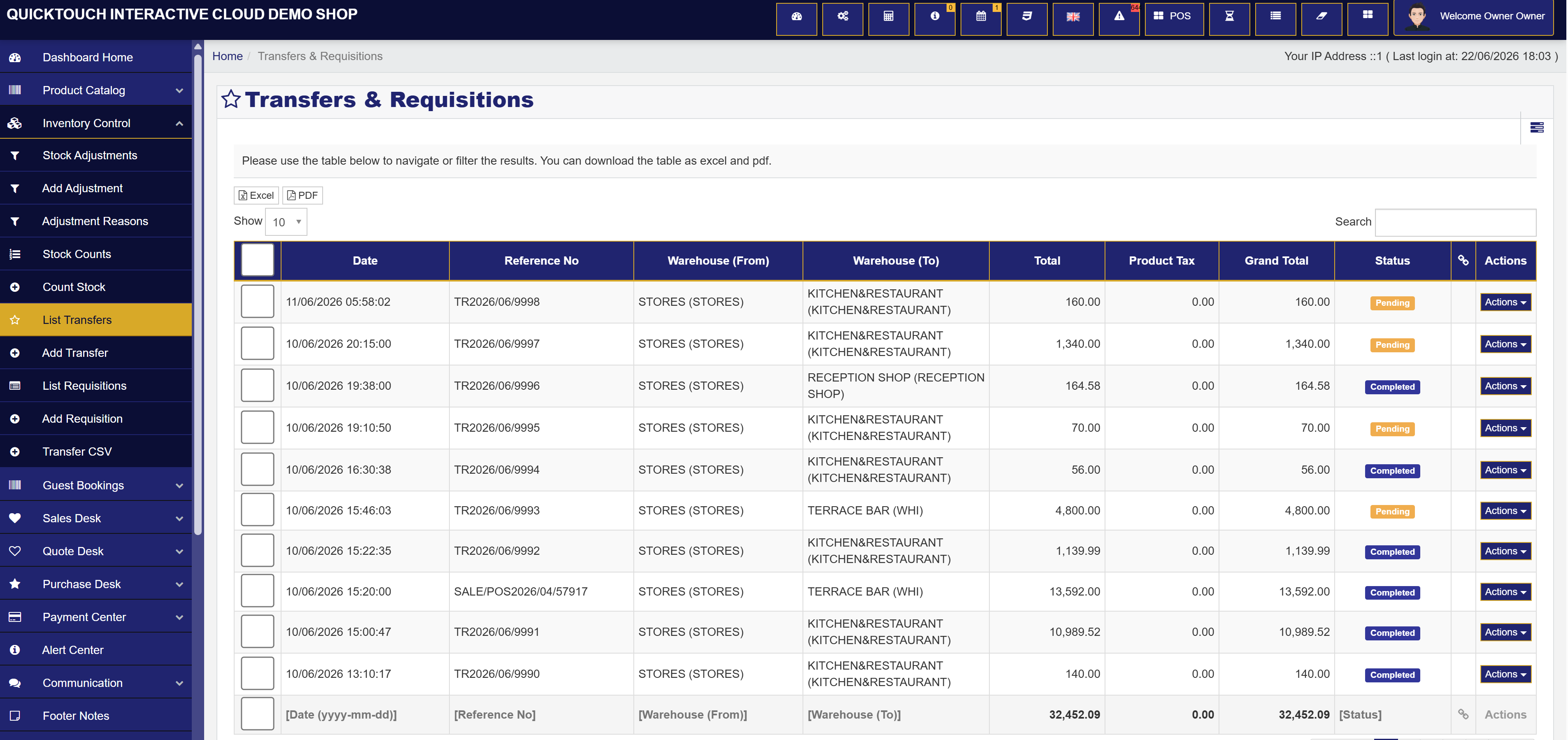Viewport: 1568px width, 740px height.
Task: Click the Search input field
Action: click(1455, 222)
